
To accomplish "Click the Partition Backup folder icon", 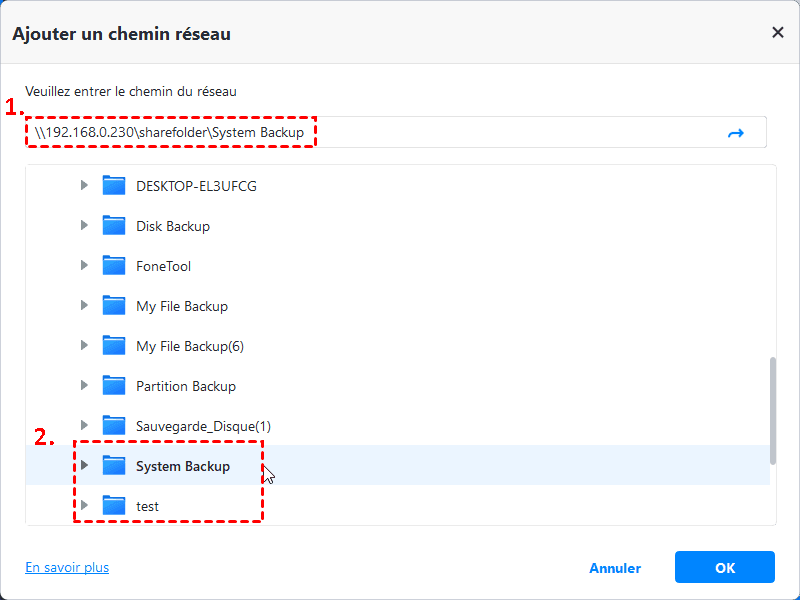I will click(114, 386).
